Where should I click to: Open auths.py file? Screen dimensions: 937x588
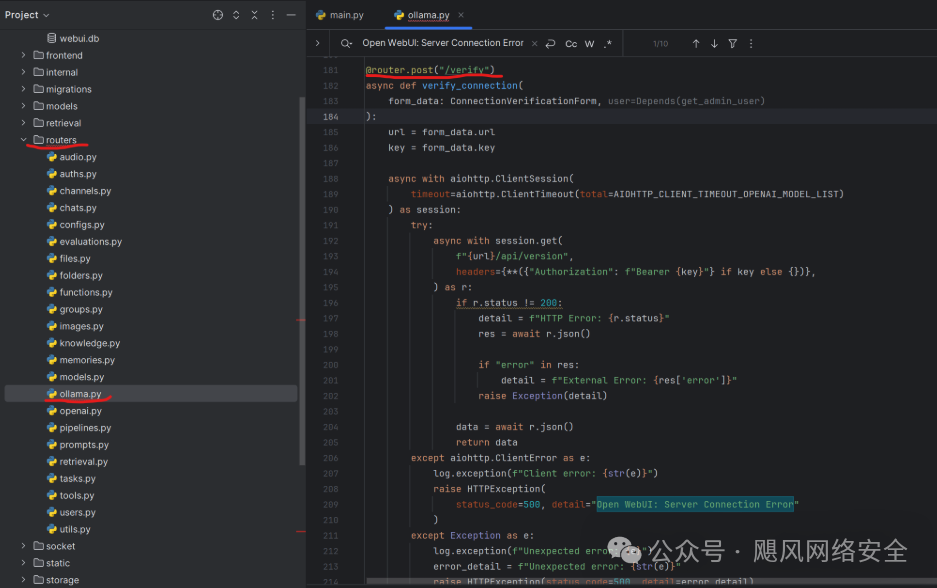72,173
